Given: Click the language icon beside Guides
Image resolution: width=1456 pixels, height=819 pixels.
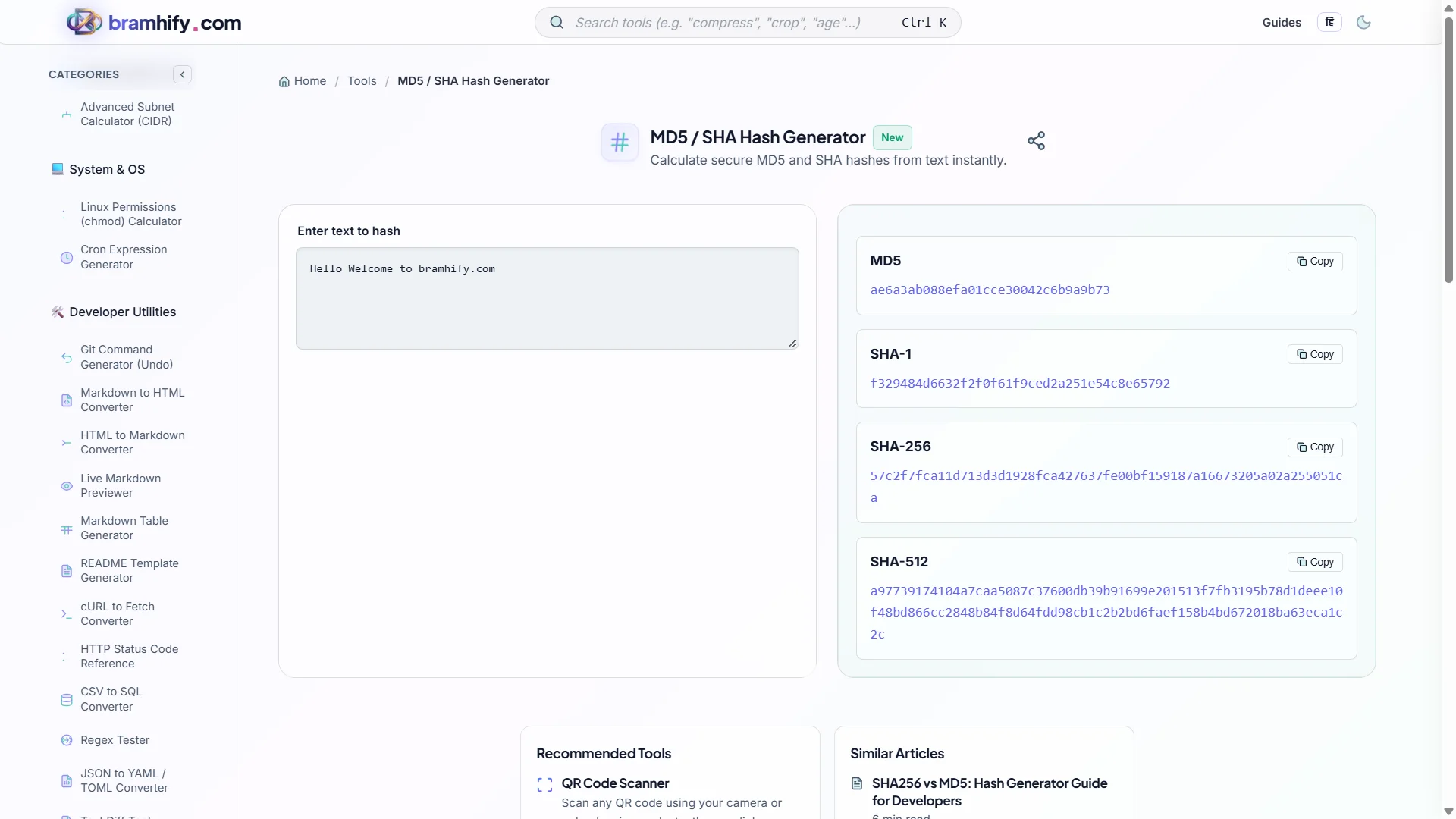Looking at the screenshot, I should tap(1329, 22).
